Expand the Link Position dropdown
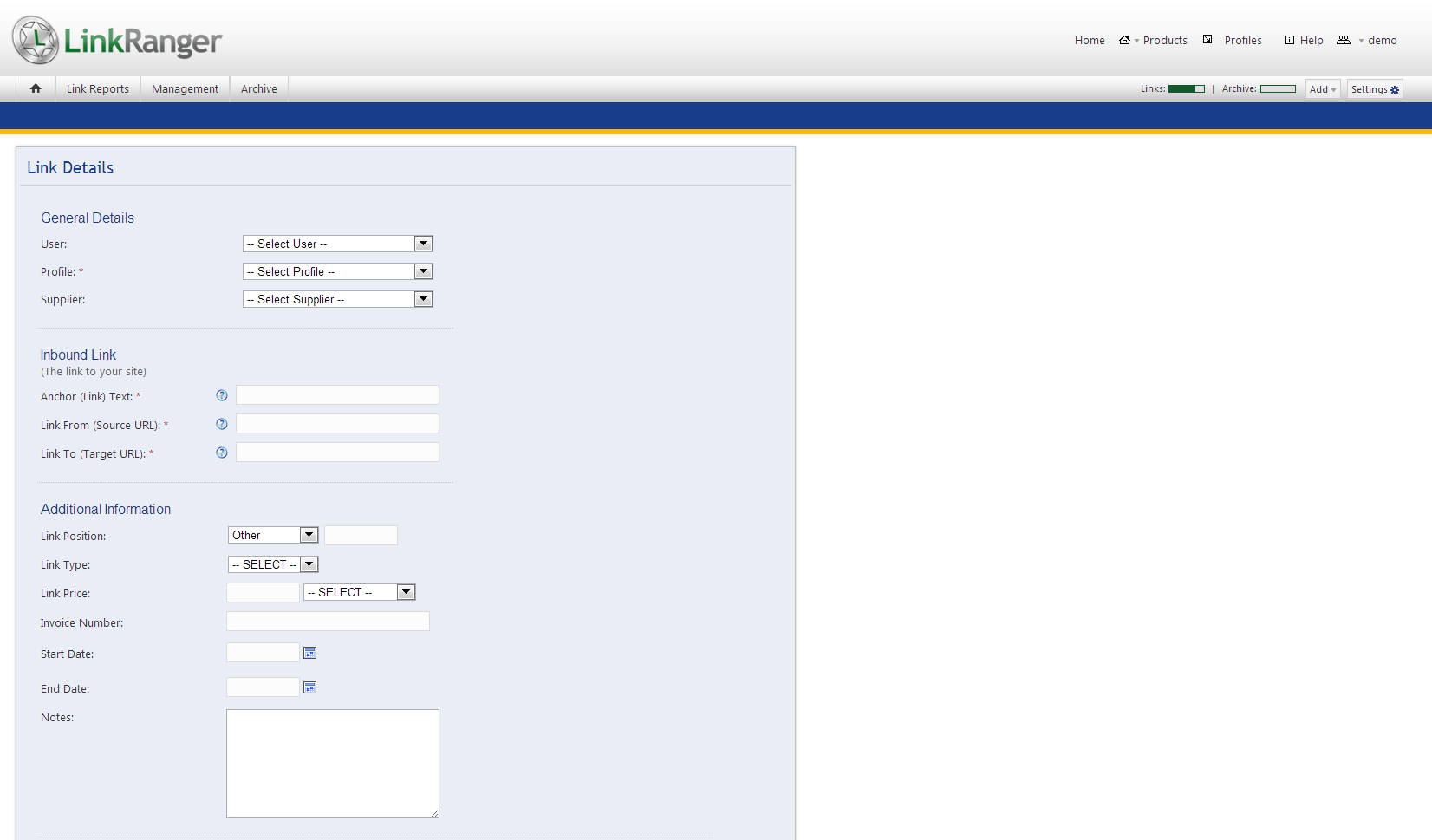1432x840 pixels. point(273,535)
